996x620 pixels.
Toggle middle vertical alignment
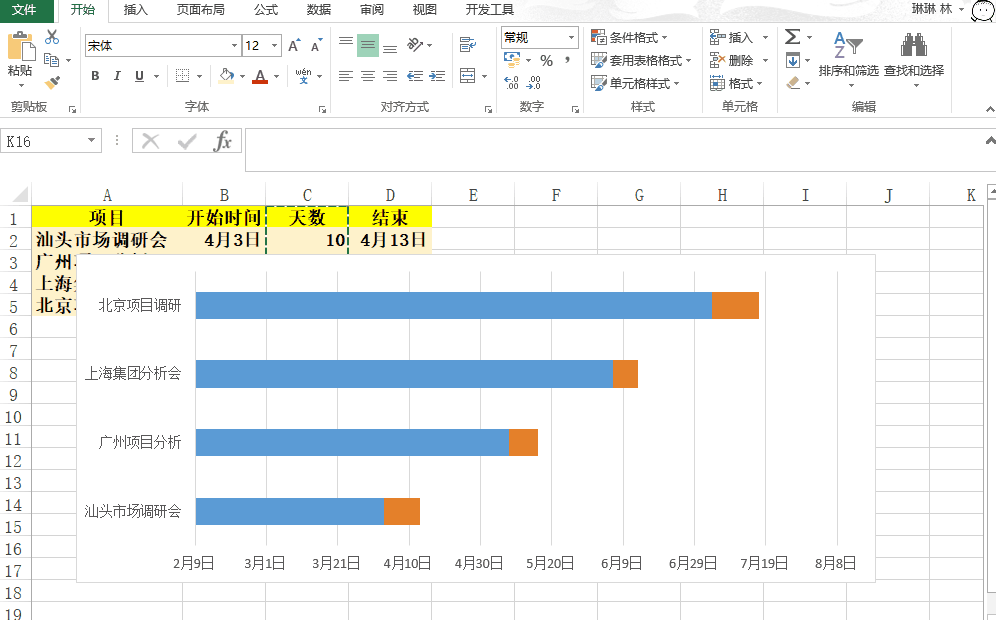pyautogui.click(x=368, y=45)
